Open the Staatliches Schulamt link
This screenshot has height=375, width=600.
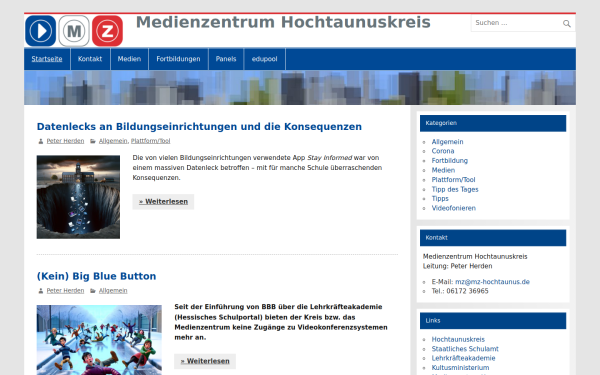pos(465,349)
